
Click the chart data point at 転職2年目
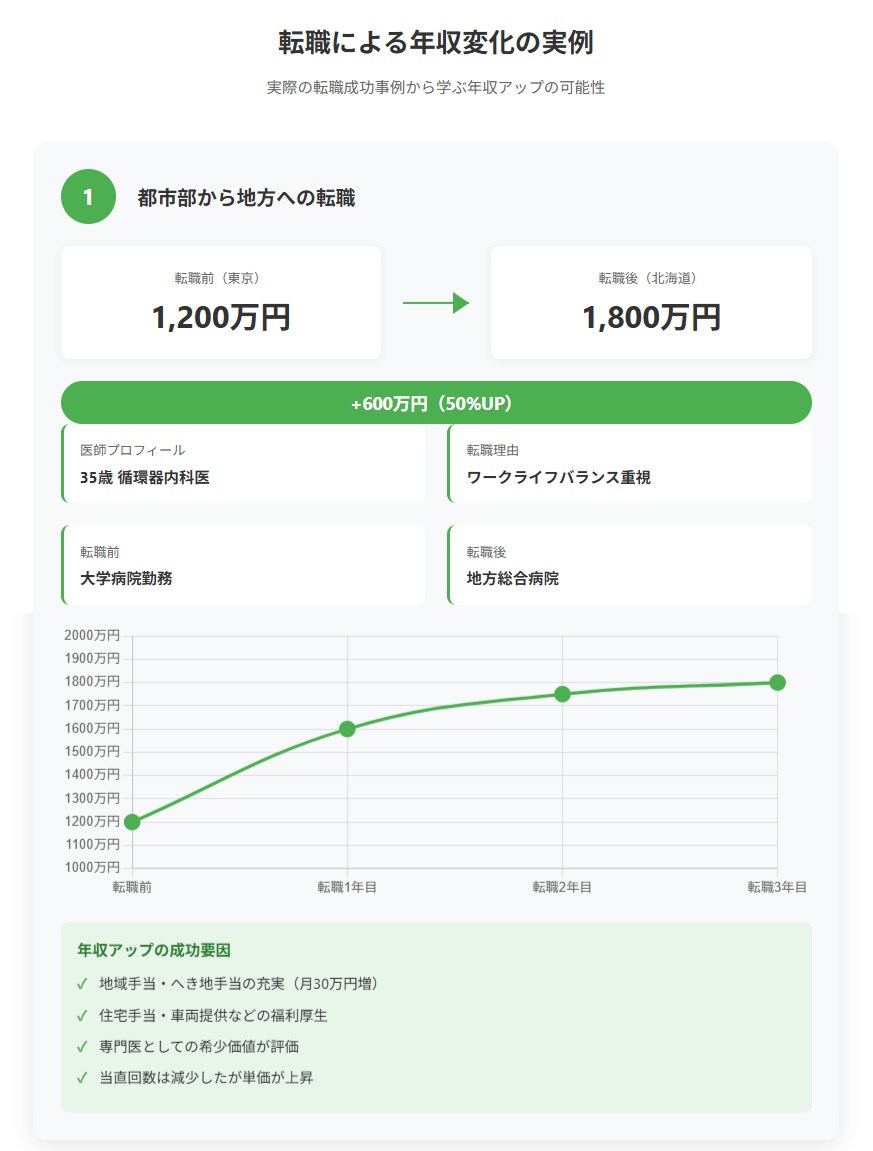562,694
